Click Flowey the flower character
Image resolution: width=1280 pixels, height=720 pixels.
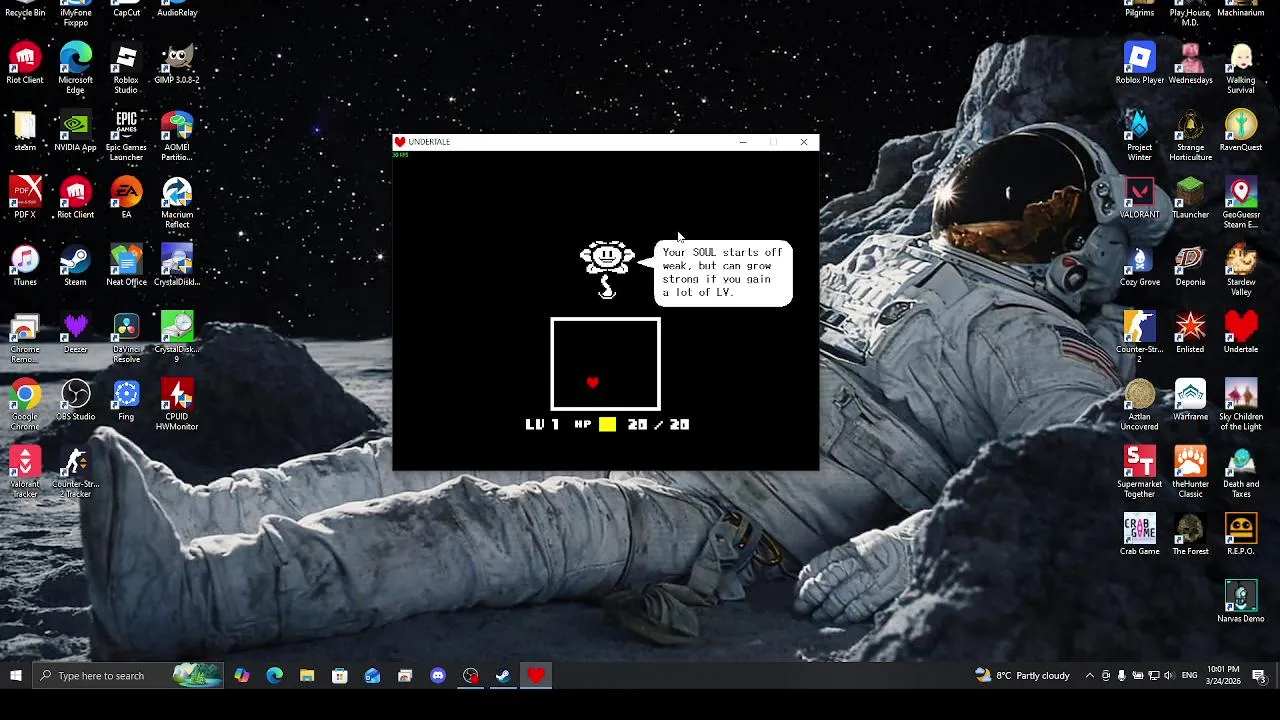(607, 269)
